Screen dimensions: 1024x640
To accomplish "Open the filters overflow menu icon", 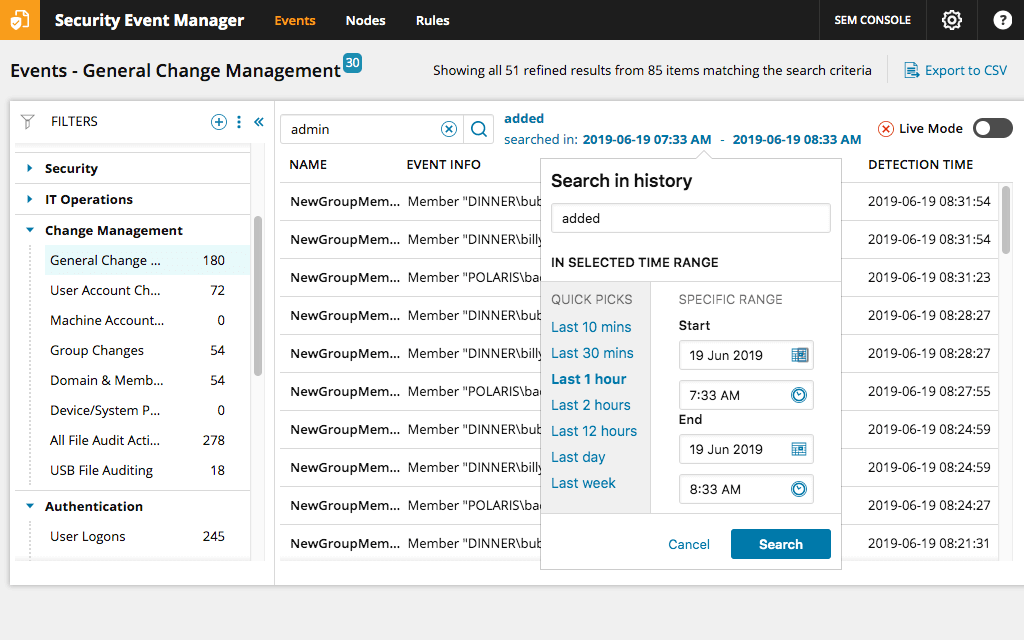I will point(238,121).
